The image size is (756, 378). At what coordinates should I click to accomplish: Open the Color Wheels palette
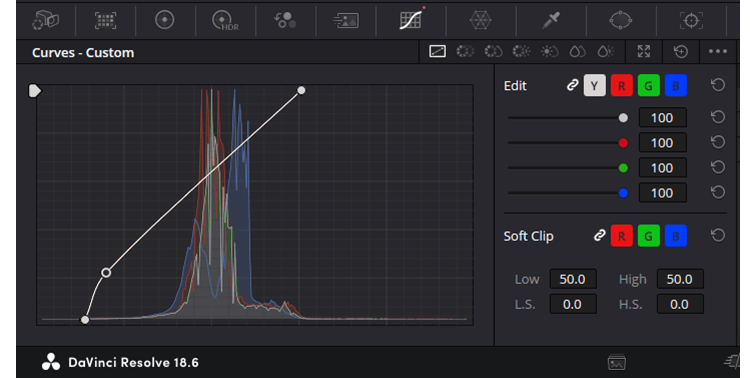tap(164, 20)
